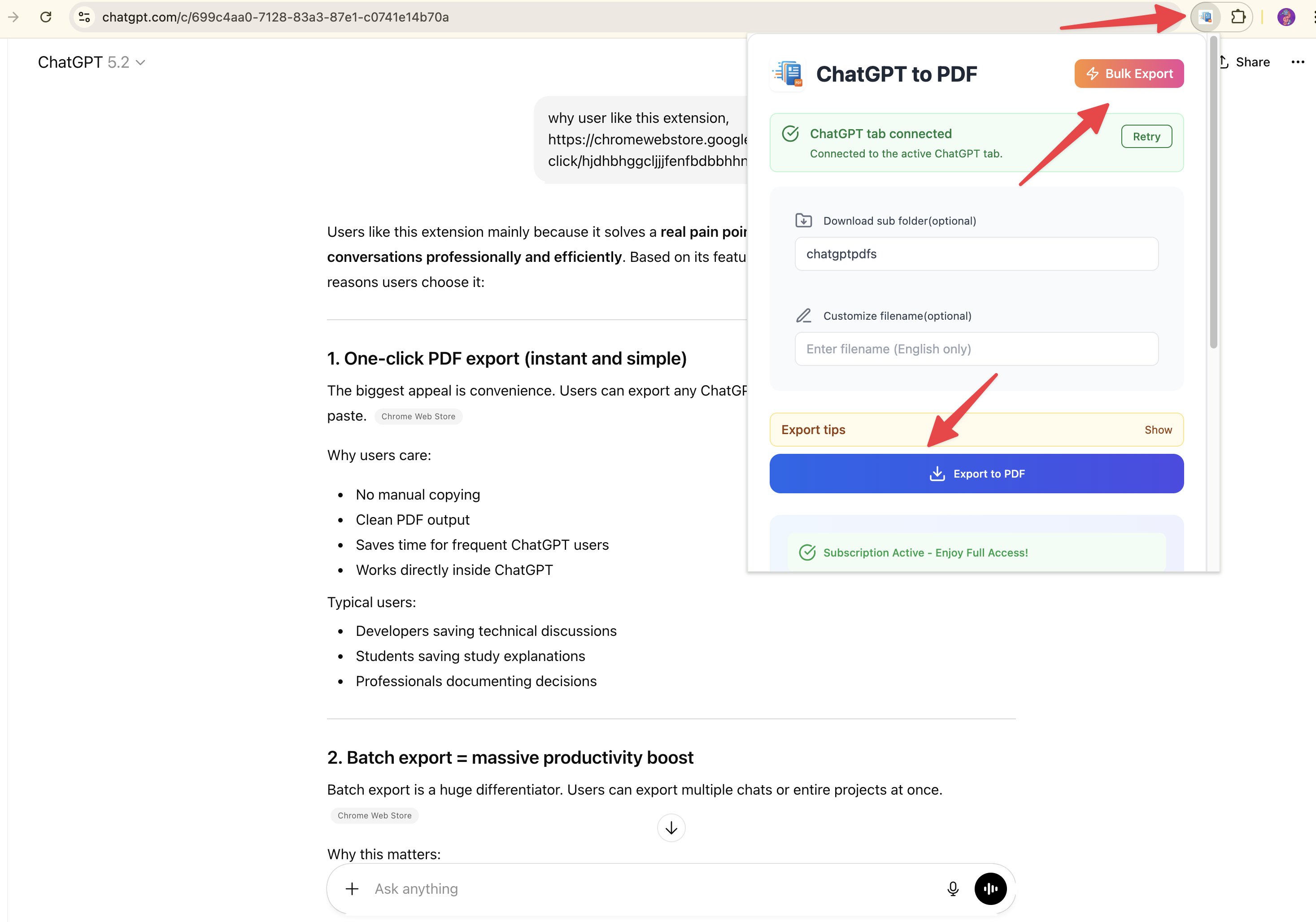This screenshot has width=1316, height=922.
Task: Open the ChatGPT to PDF extension toolbar icon
Action: tap(1206, 17)
